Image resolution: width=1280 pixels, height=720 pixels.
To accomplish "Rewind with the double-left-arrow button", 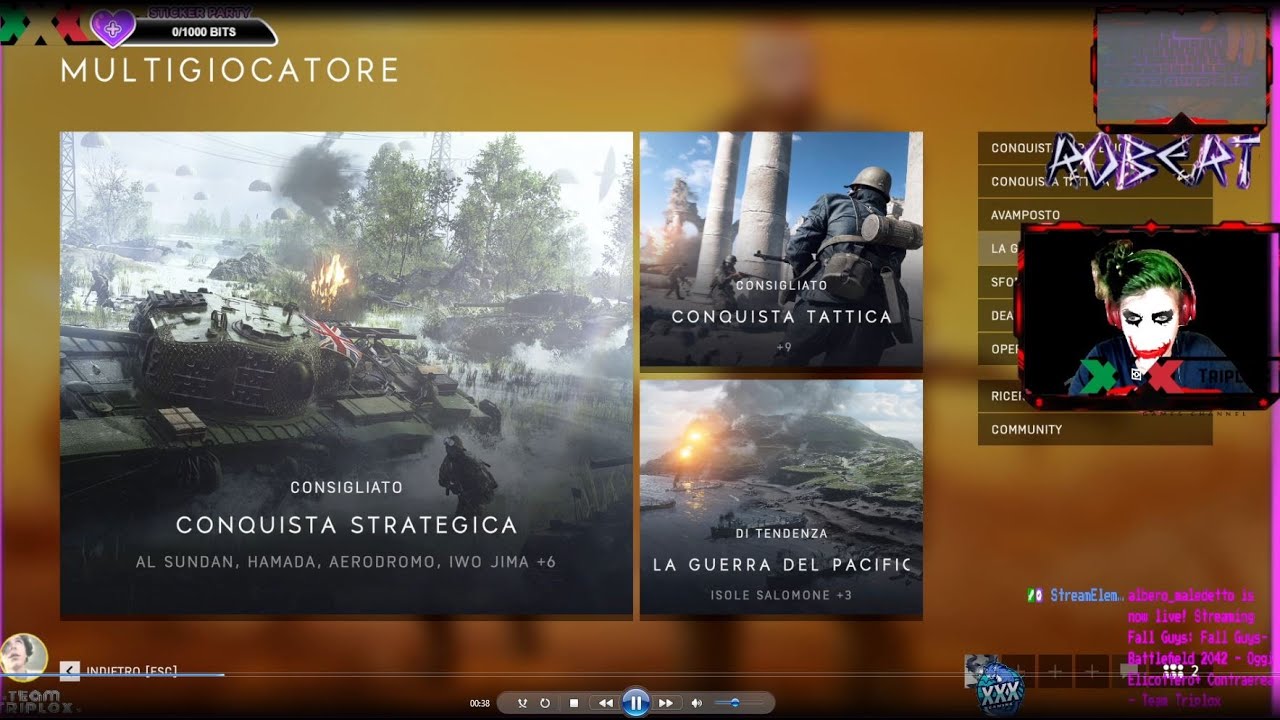I will pyautogui.click(x=605, y=703).
